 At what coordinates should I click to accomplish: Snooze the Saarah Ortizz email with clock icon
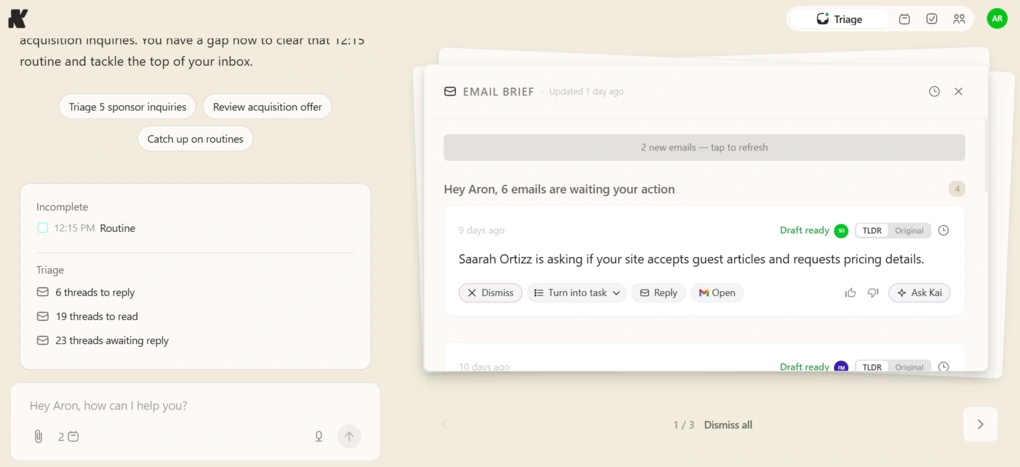coord(944,230)
